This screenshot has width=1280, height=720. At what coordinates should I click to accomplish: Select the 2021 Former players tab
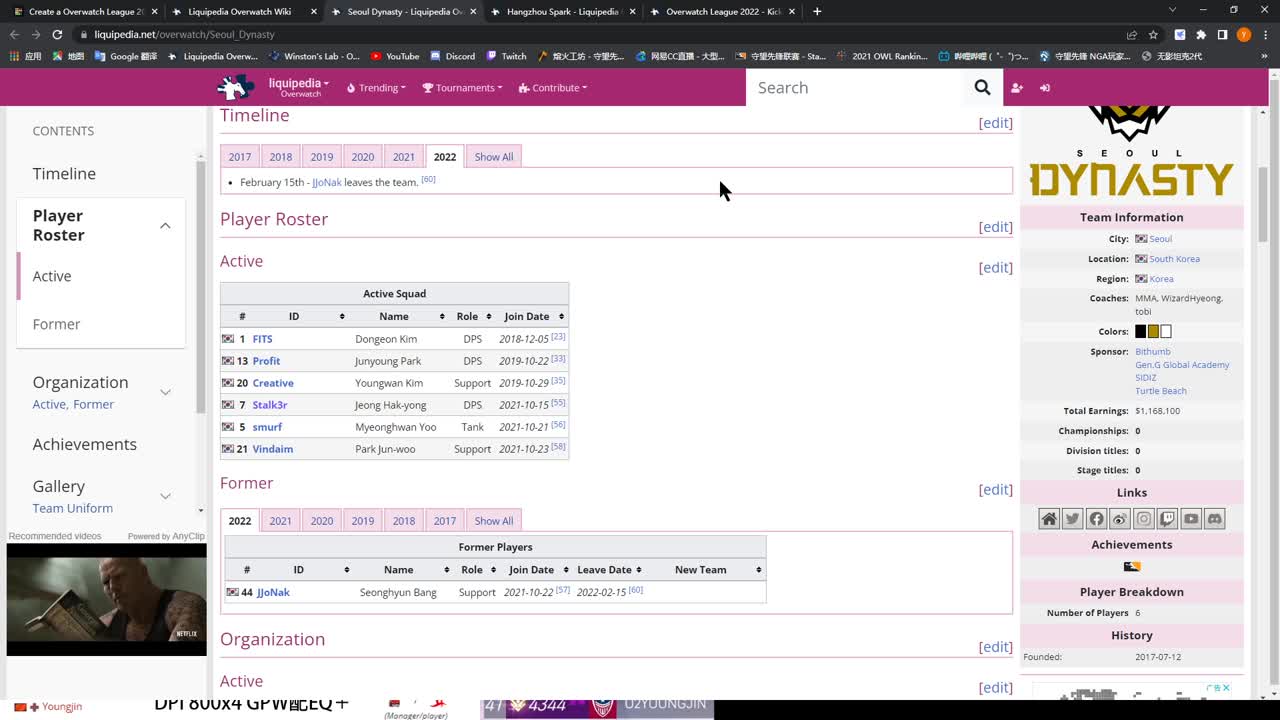click(x=281, y=521)
